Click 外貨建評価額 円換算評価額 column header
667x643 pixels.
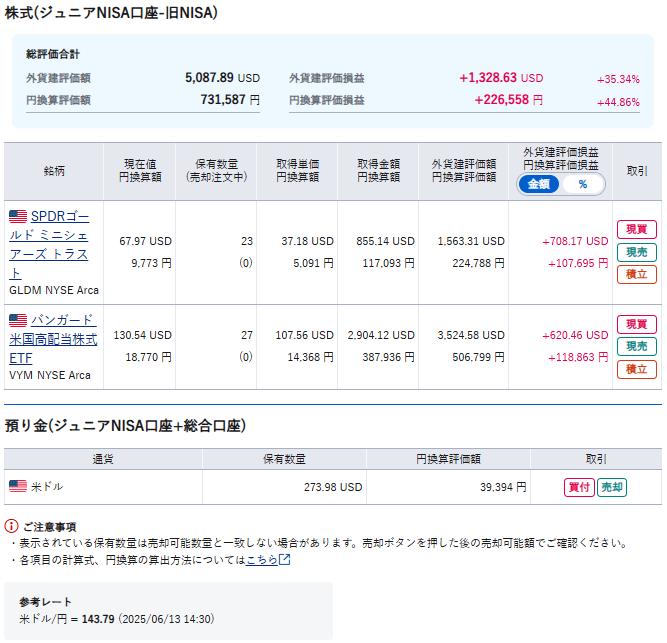(x=464, y=171)
